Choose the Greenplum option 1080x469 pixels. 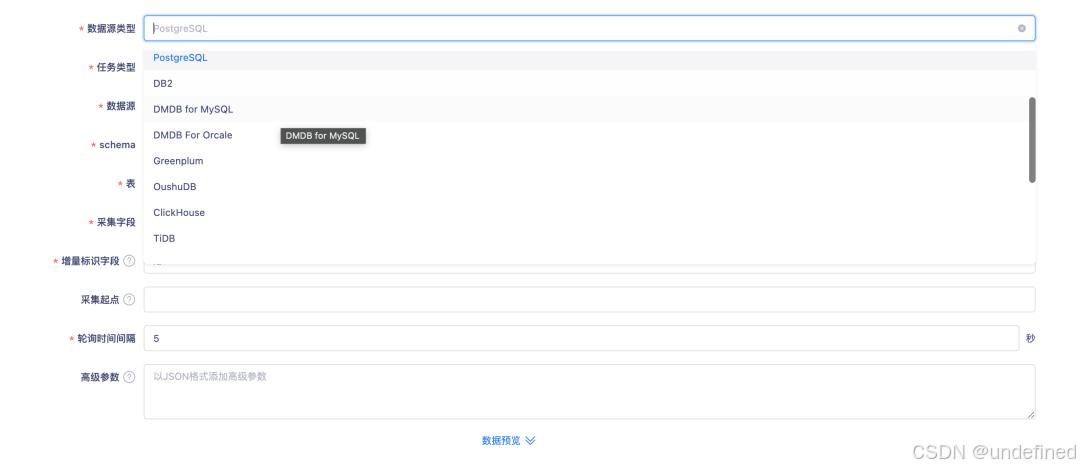[x=589, y=160]
